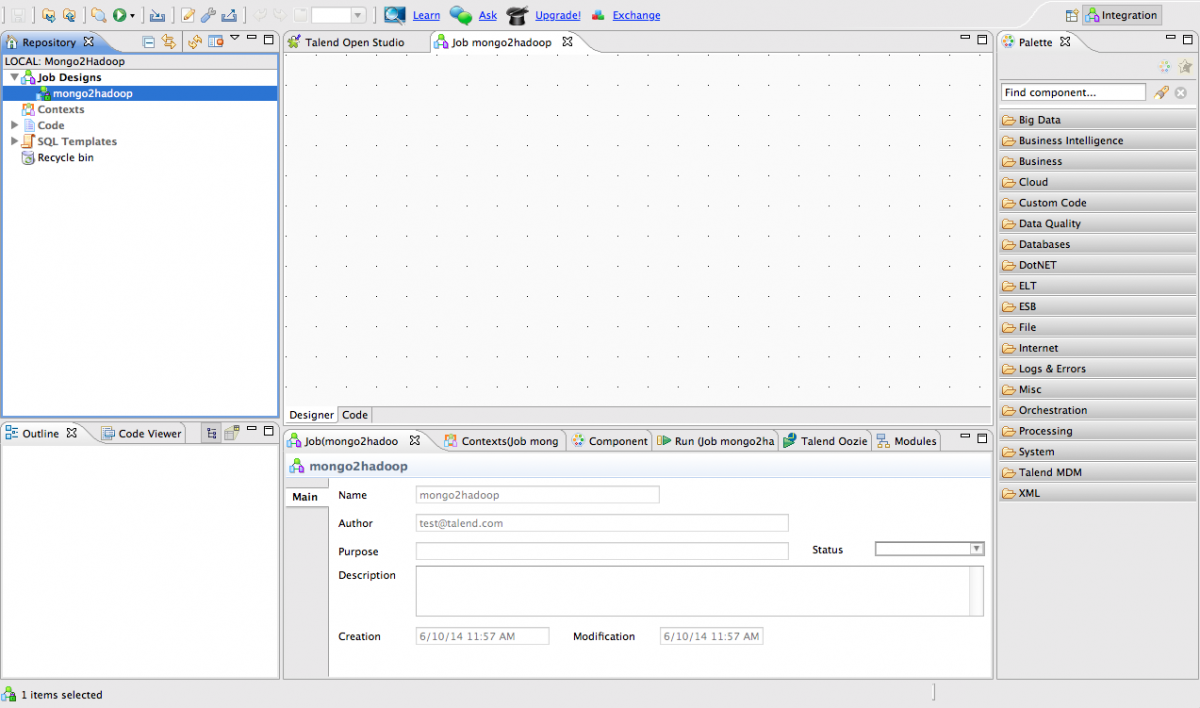
Task: Select the Main vertical tab in Job view
Action: (x=305, y=497)
